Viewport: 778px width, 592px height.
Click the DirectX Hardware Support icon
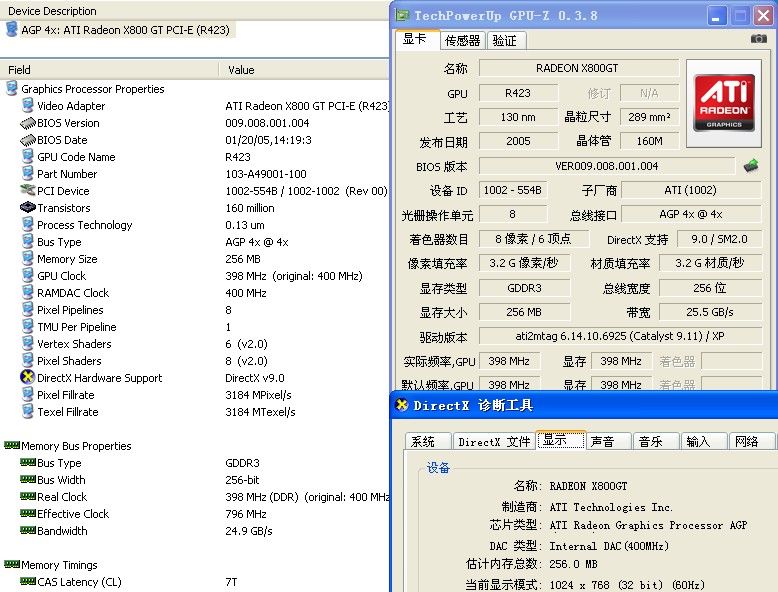pos(28,377)
